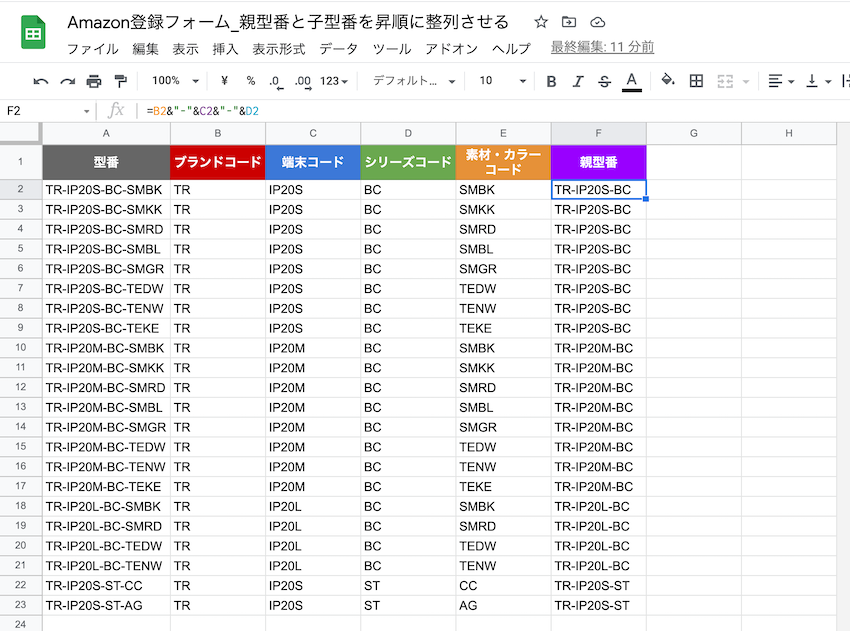Viewport: 850px width, 631px height.
Task: Open the 表示形式 menu
Action: click(278, 48)
